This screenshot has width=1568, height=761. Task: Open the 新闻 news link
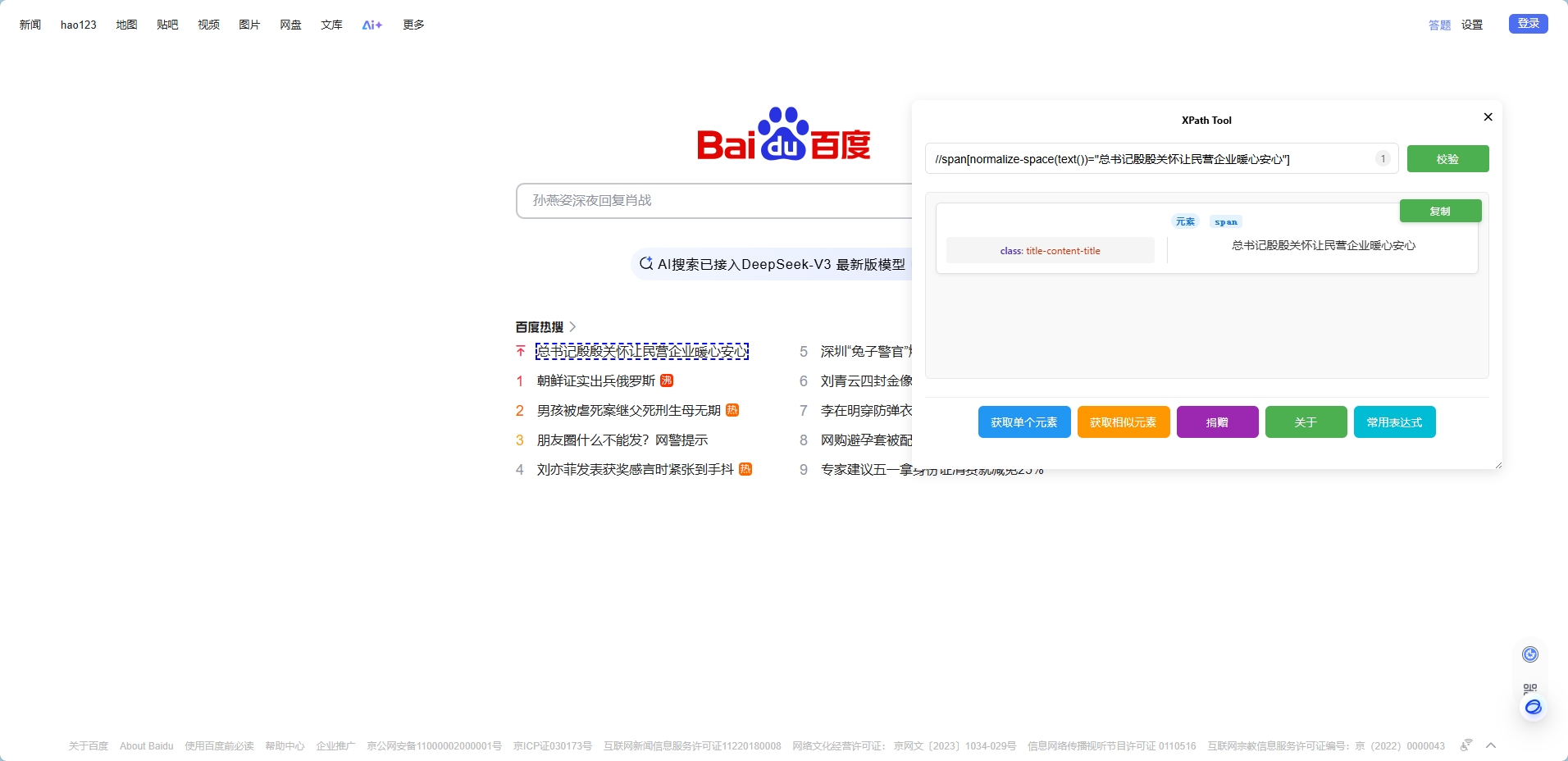pyautogui.click(x=30, y=25)
